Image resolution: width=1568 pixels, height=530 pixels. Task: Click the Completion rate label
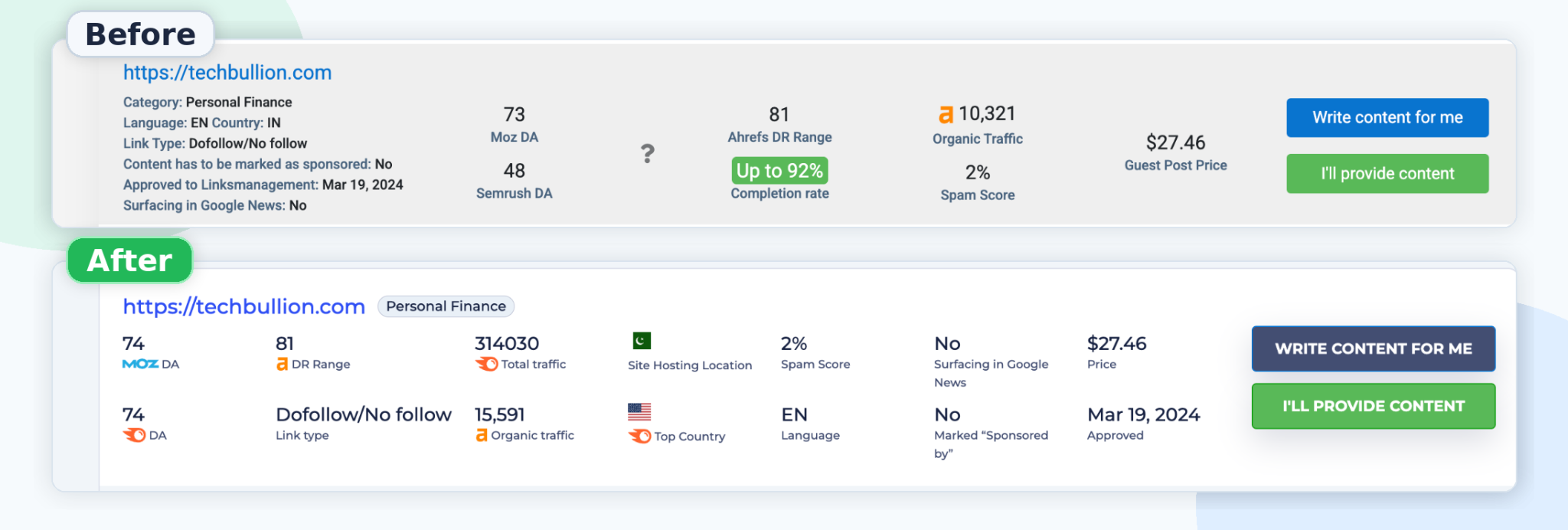point(779,193)
